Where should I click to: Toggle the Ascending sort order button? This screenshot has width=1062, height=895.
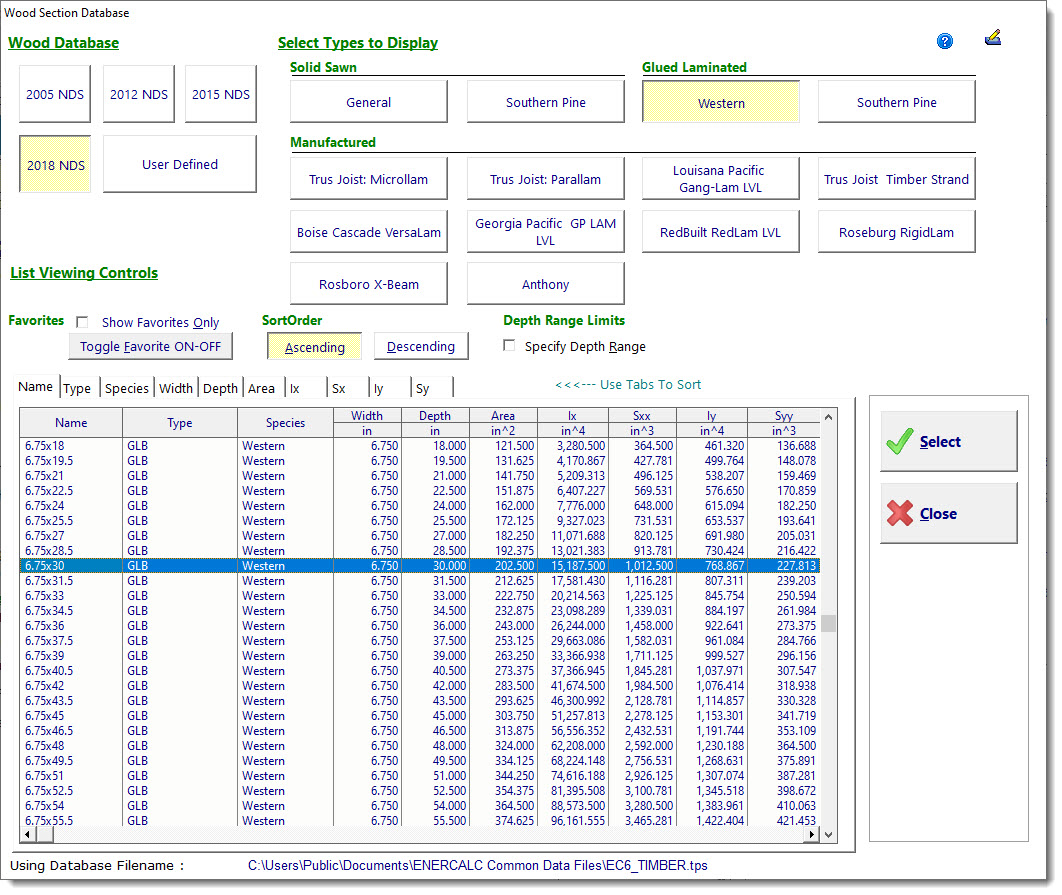click(315, 347)
